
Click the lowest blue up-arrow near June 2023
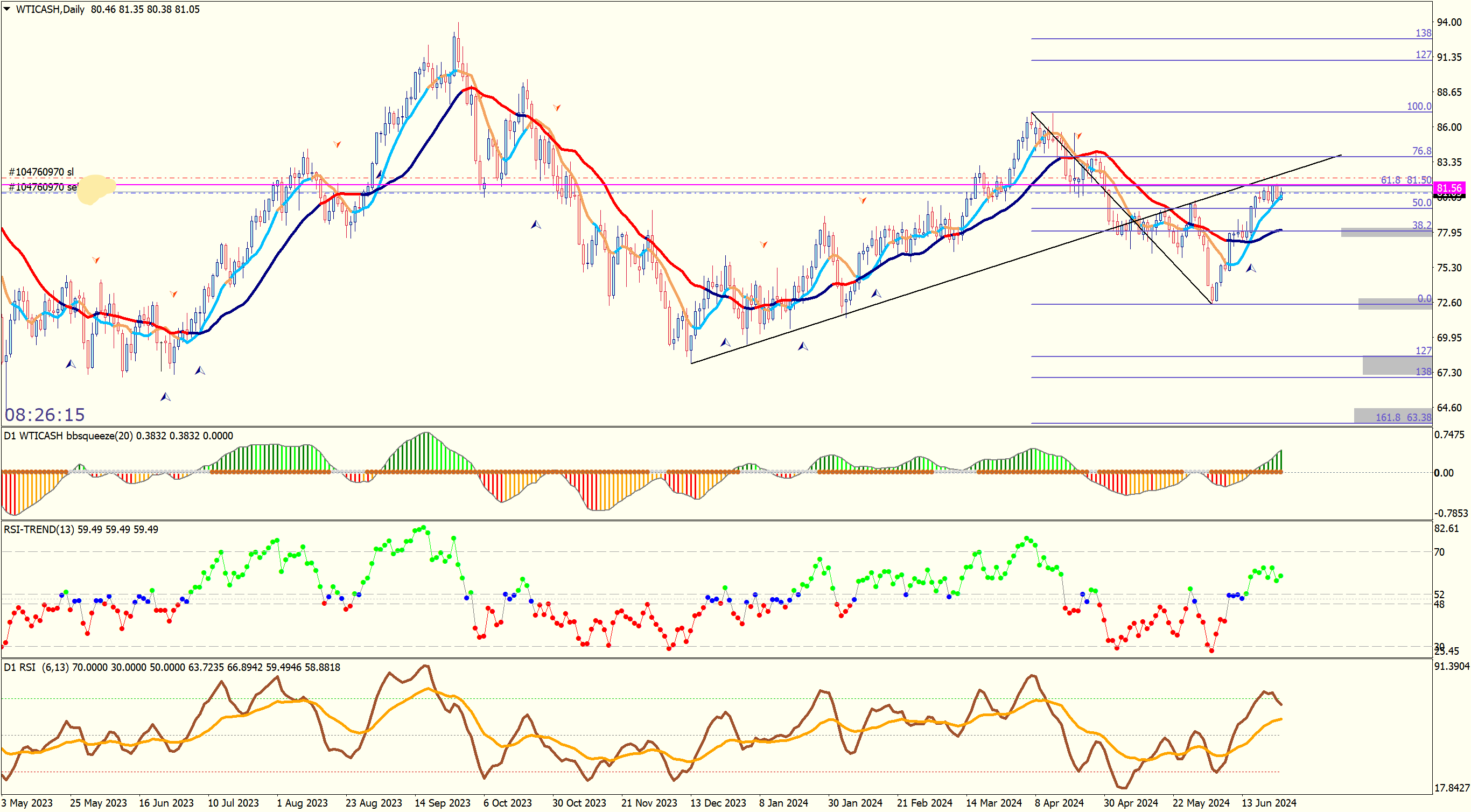tap(166, 396)
